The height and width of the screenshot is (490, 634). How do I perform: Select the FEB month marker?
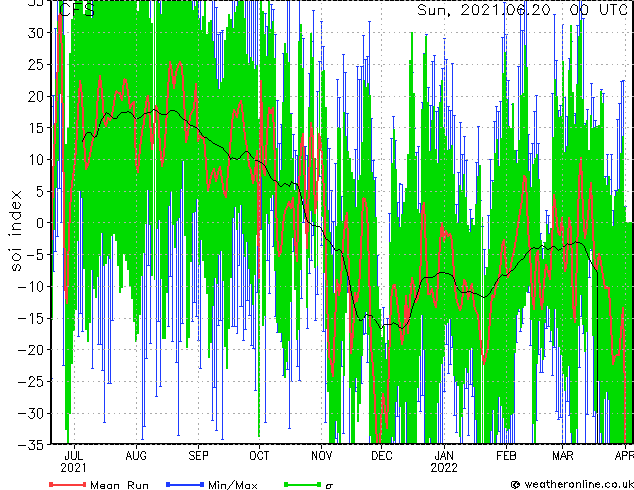pos(506,454)
